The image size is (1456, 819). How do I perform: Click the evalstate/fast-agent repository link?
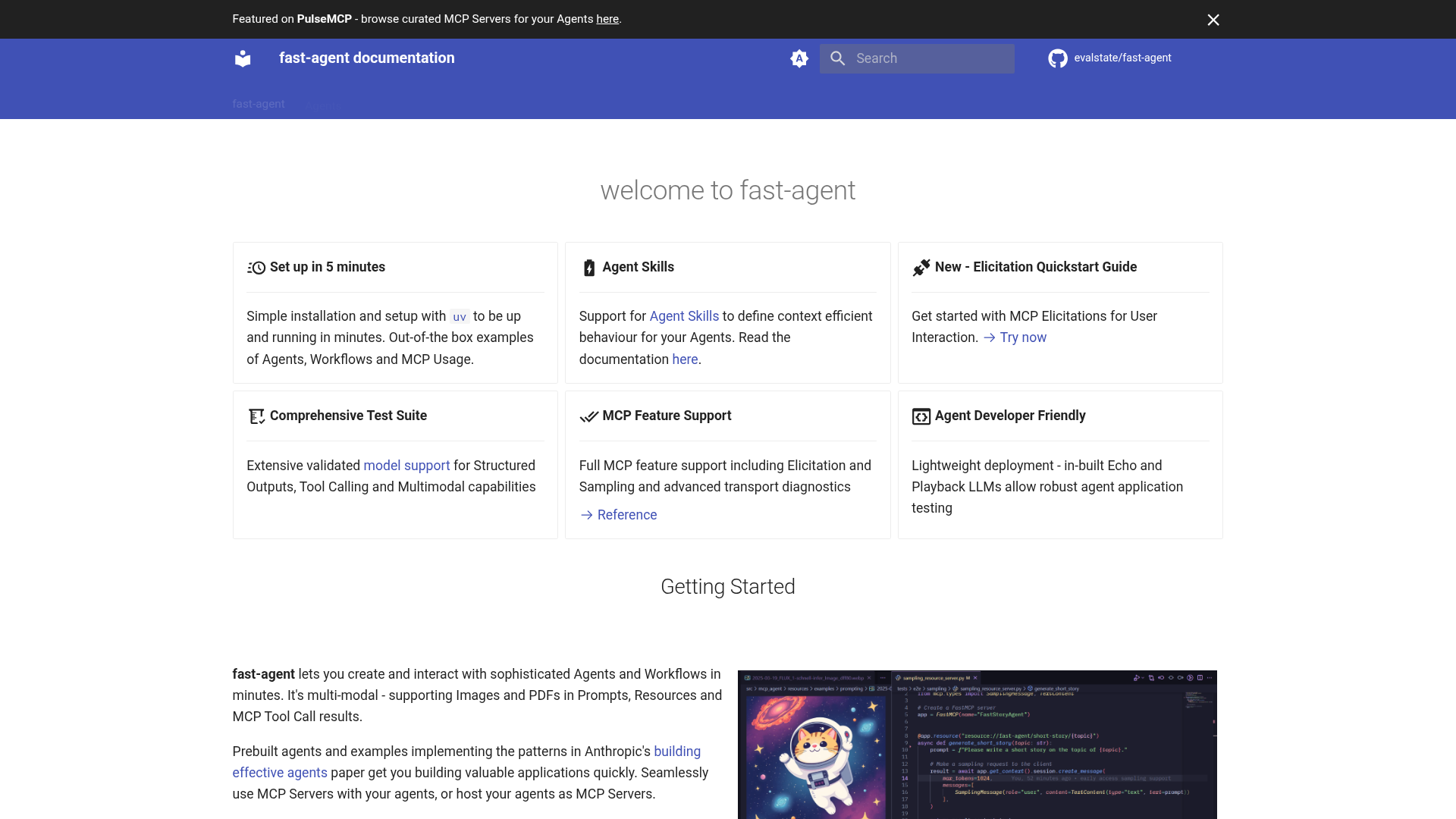coord(1123,58)
